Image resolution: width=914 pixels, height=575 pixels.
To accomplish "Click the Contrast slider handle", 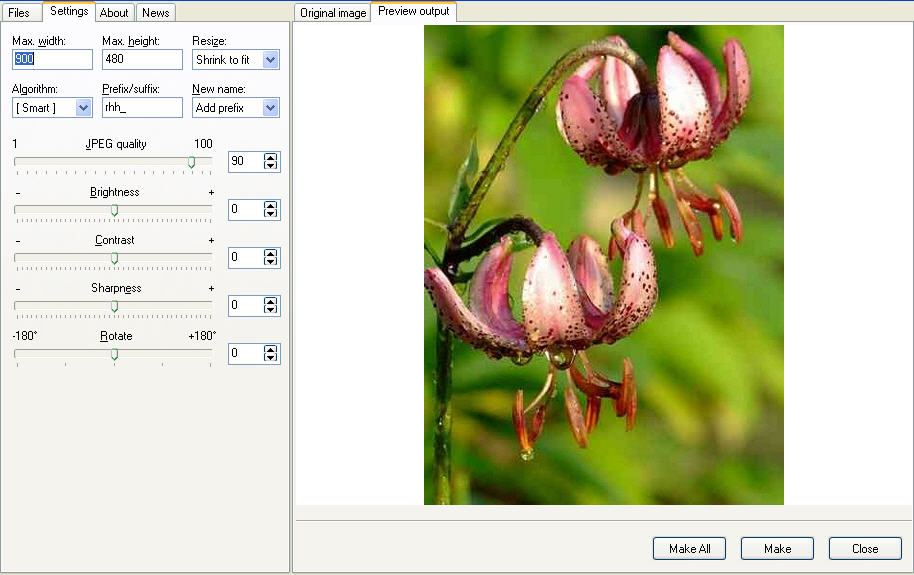I will (x=115, y=258).
